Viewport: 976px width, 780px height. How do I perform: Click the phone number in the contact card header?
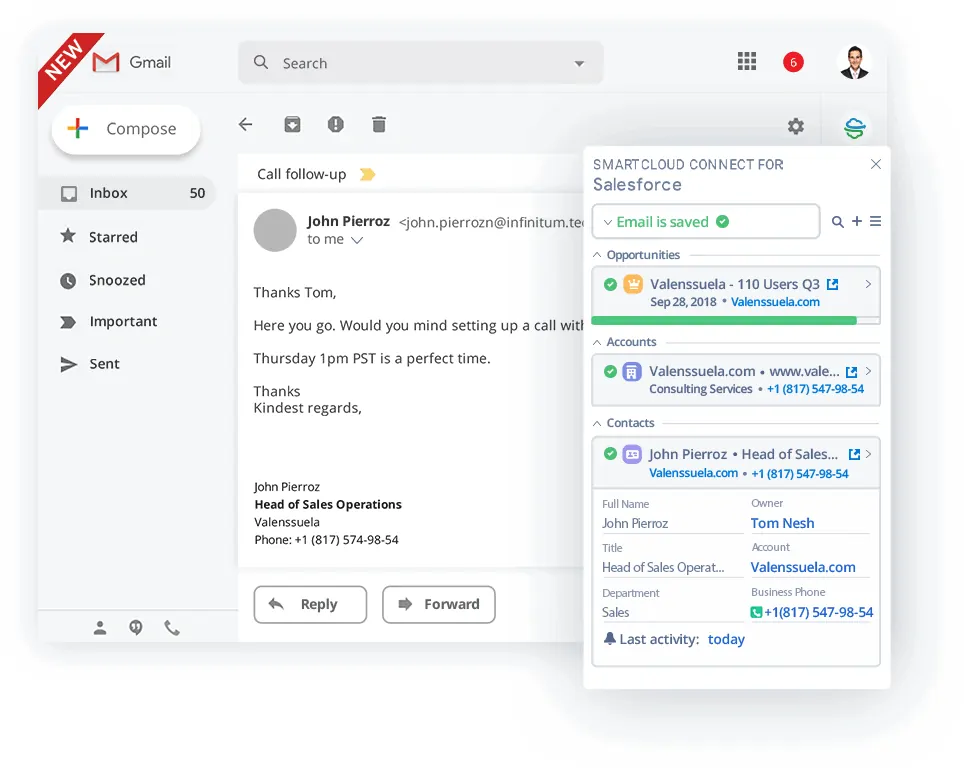tap(800, 474)
